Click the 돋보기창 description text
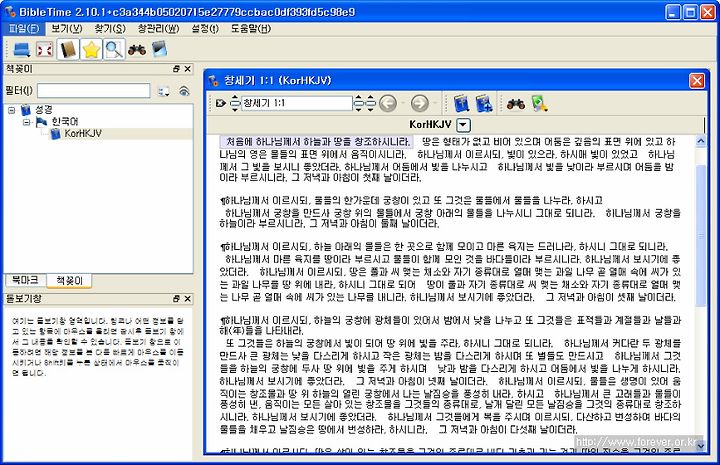The image size is (720, 465). click(98, 347)
